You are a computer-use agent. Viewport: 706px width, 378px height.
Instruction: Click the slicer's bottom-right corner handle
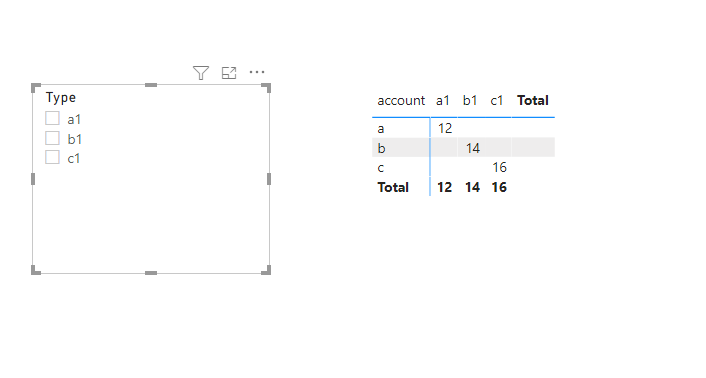click(x=267, y=270)
